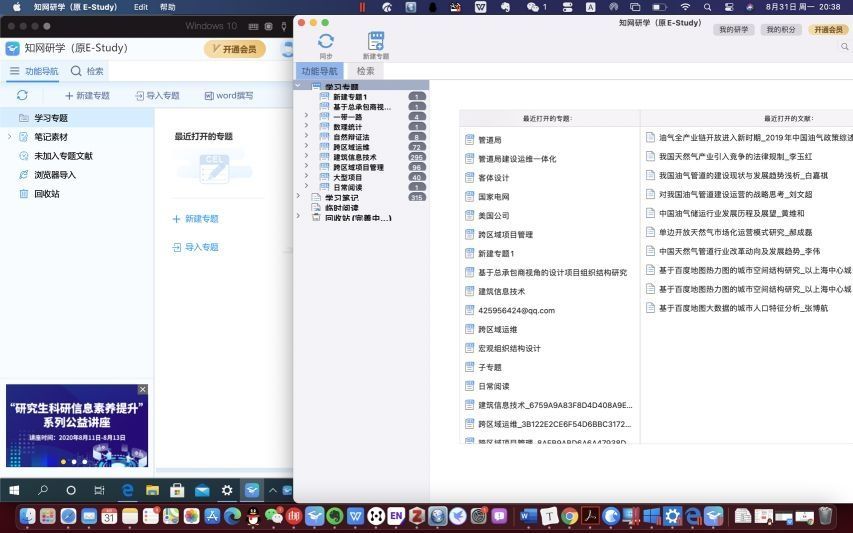The image size is (853, 533).
Task: Select 浏览器导入 in Windows sidebar
Action: 55,175
